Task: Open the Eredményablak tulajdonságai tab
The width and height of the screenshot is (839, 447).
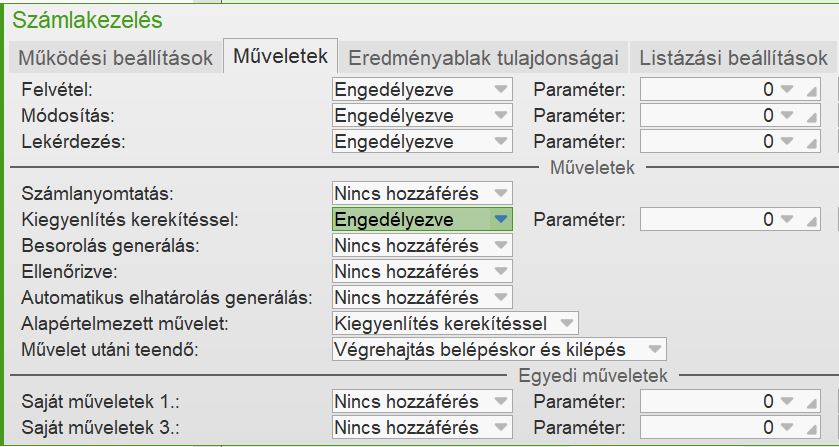Action: pos(483,58)
